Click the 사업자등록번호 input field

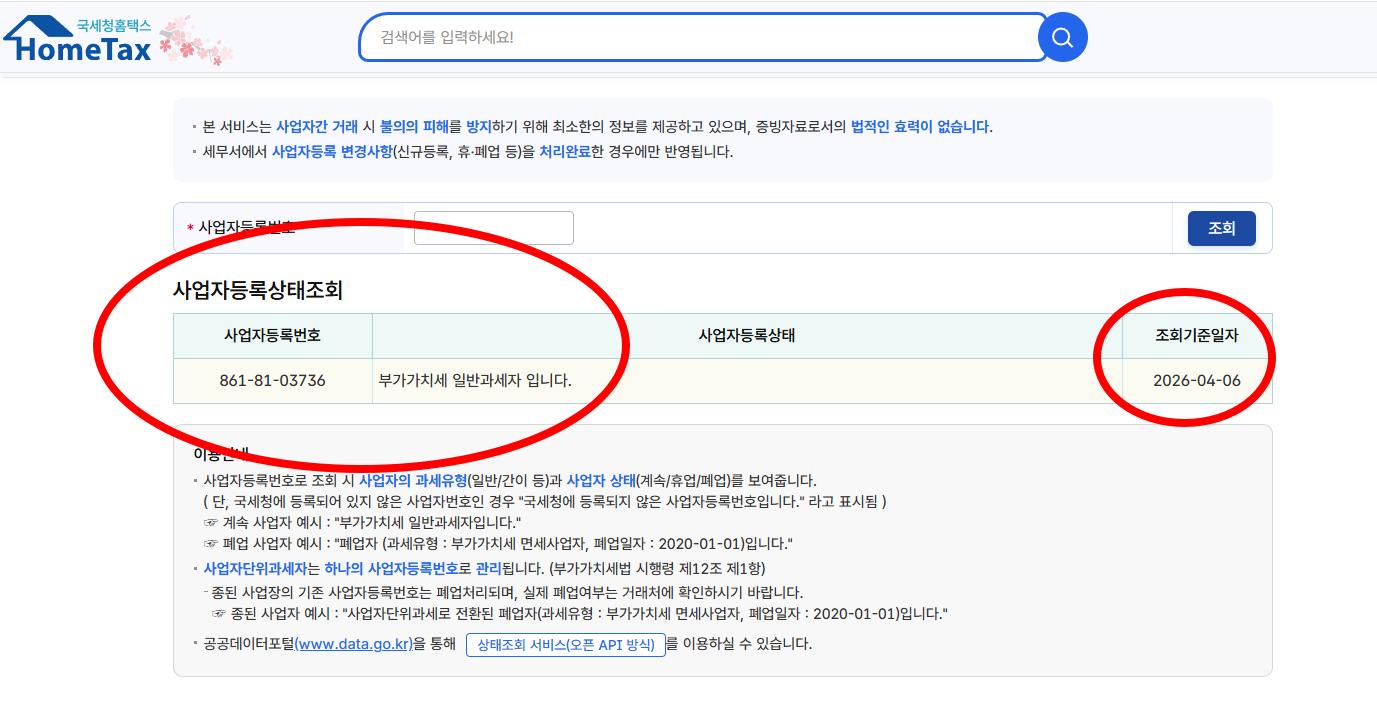tap(493, 228)
